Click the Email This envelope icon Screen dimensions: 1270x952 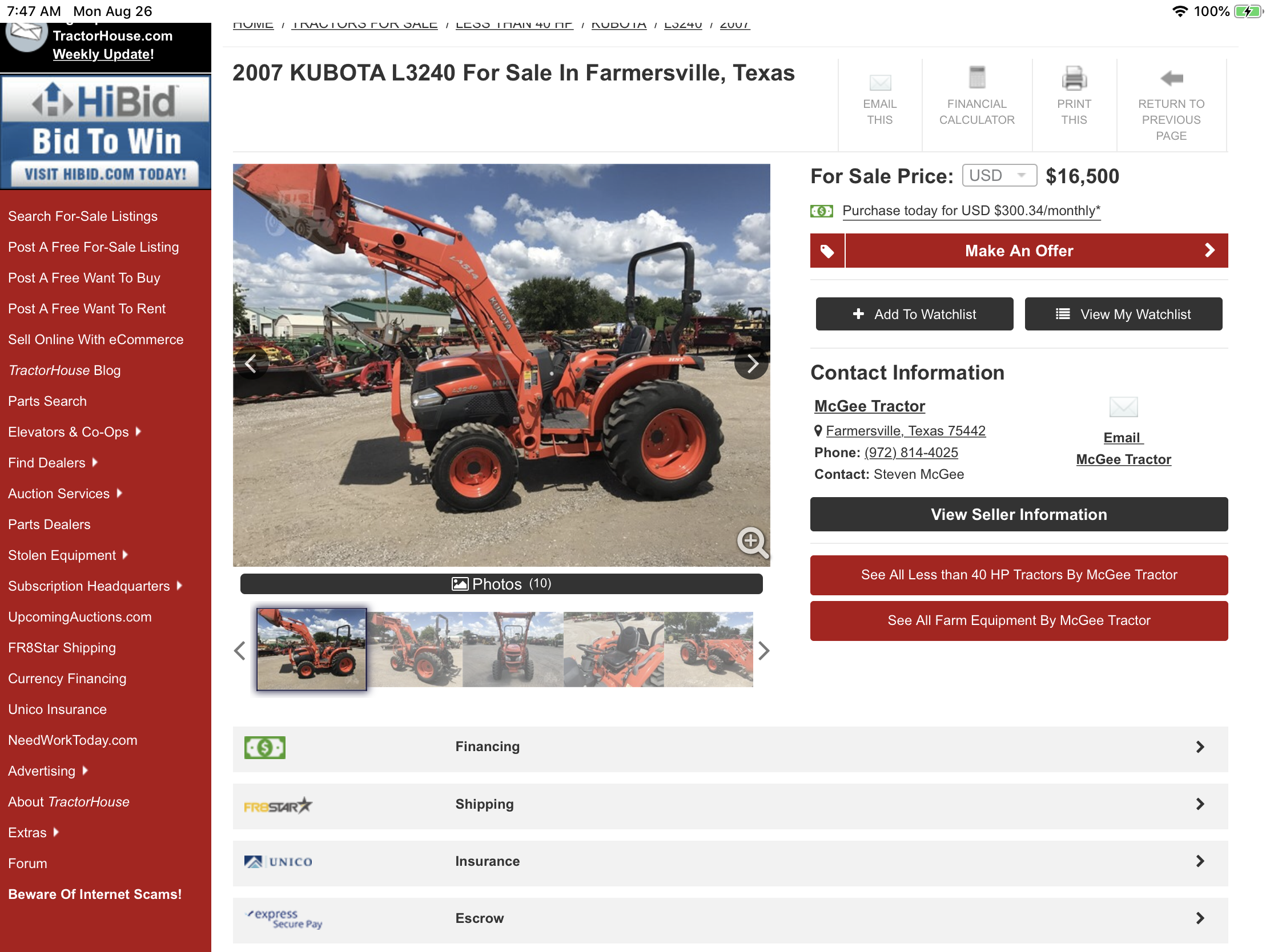click(x=879, y=83)
